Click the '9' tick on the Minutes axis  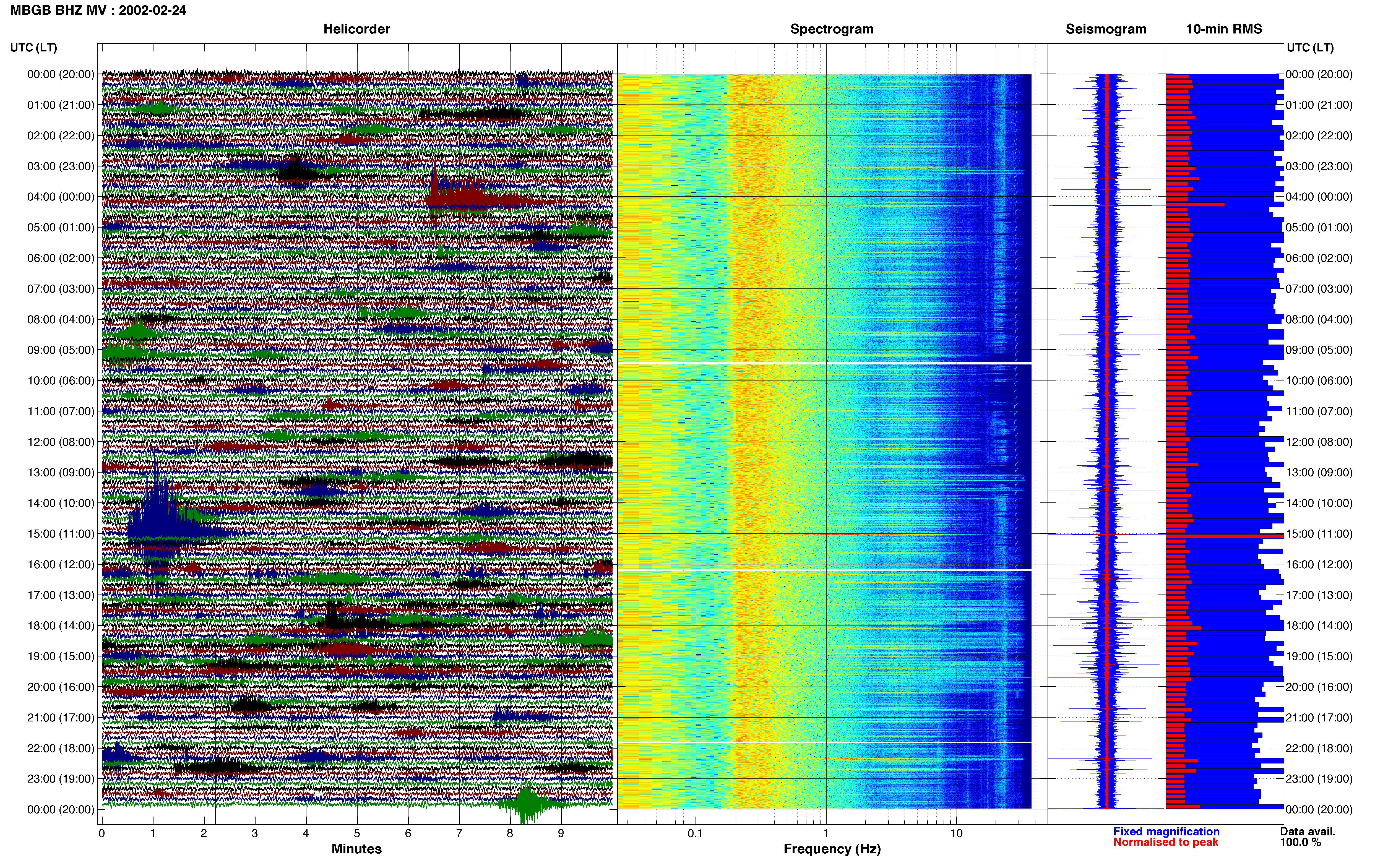[561, 833]
